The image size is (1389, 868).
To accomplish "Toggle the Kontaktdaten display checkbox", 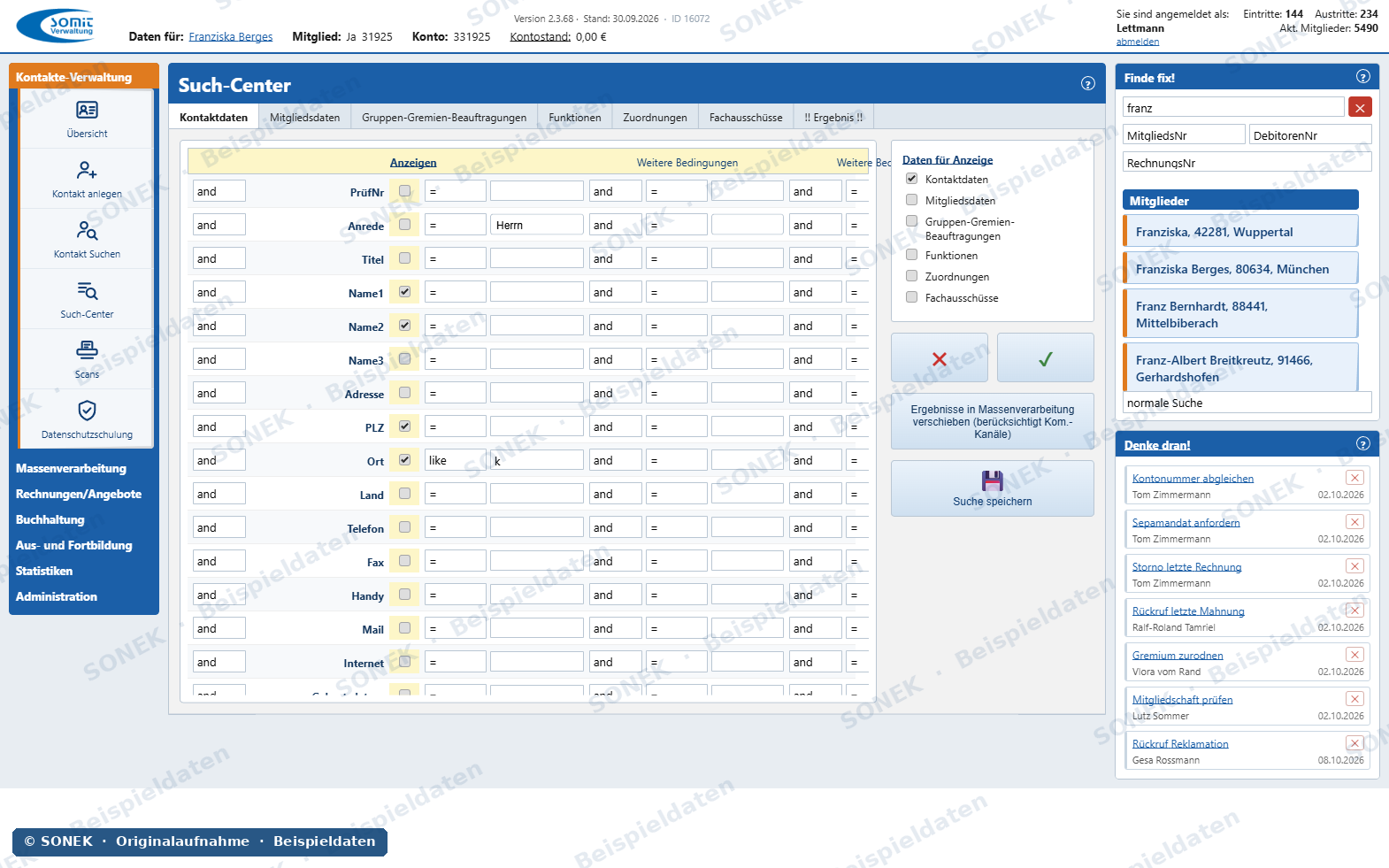I will (911, 179).
